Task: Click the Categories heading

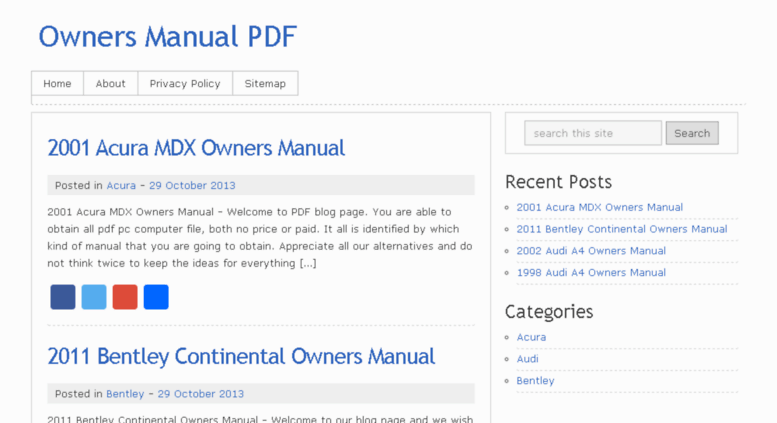Action: pyautogui.click(x=549, y=312)
